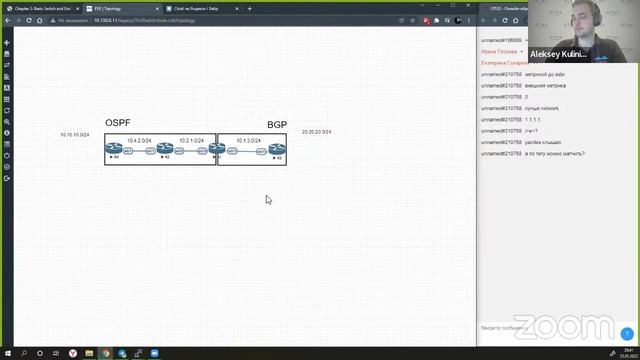Click chat message 'внешняя метрика'
The width and height of the screenshot is (640, 360).
point(545,86)
